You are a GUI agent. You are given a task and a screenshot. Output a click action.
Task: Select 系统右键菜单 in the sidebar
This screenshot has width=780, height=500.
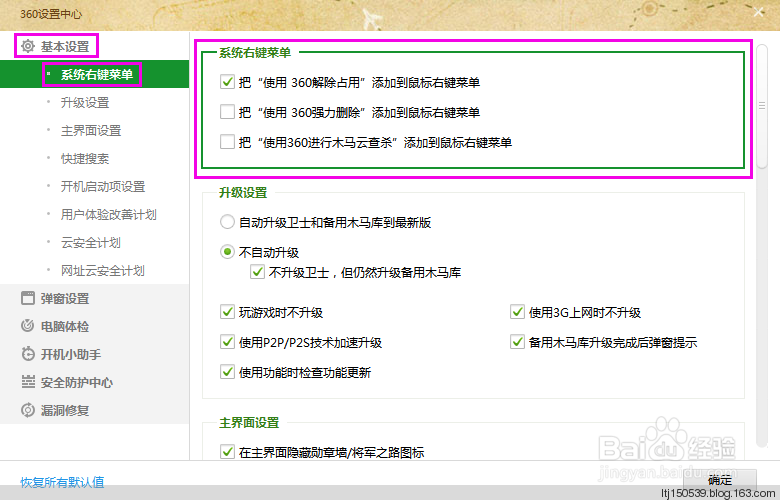coord(95,74)
